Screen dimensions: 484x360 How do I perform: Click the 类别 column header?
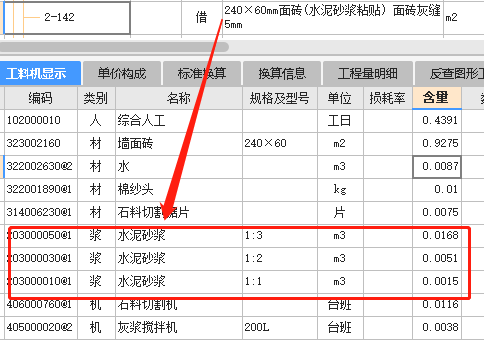click(96, 98)
